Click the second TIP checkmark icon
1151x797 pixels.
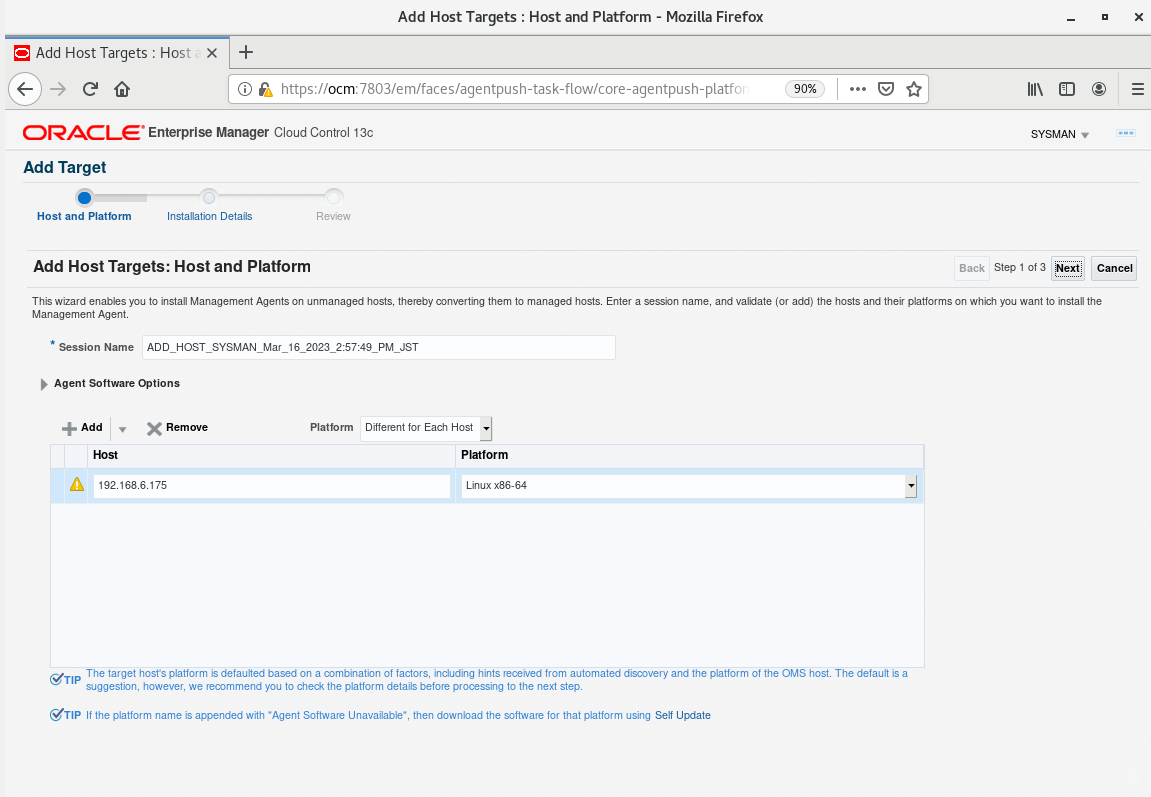[x=57, y=715]
